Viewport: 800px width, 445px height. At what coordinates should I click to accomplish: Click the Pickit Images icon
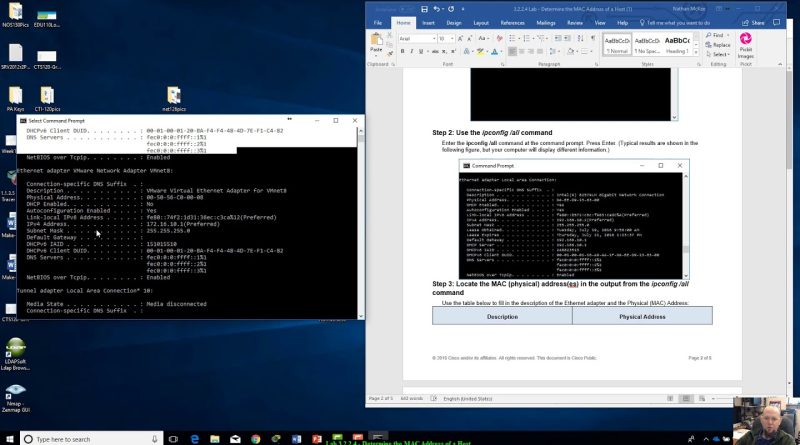pos(745,45)
